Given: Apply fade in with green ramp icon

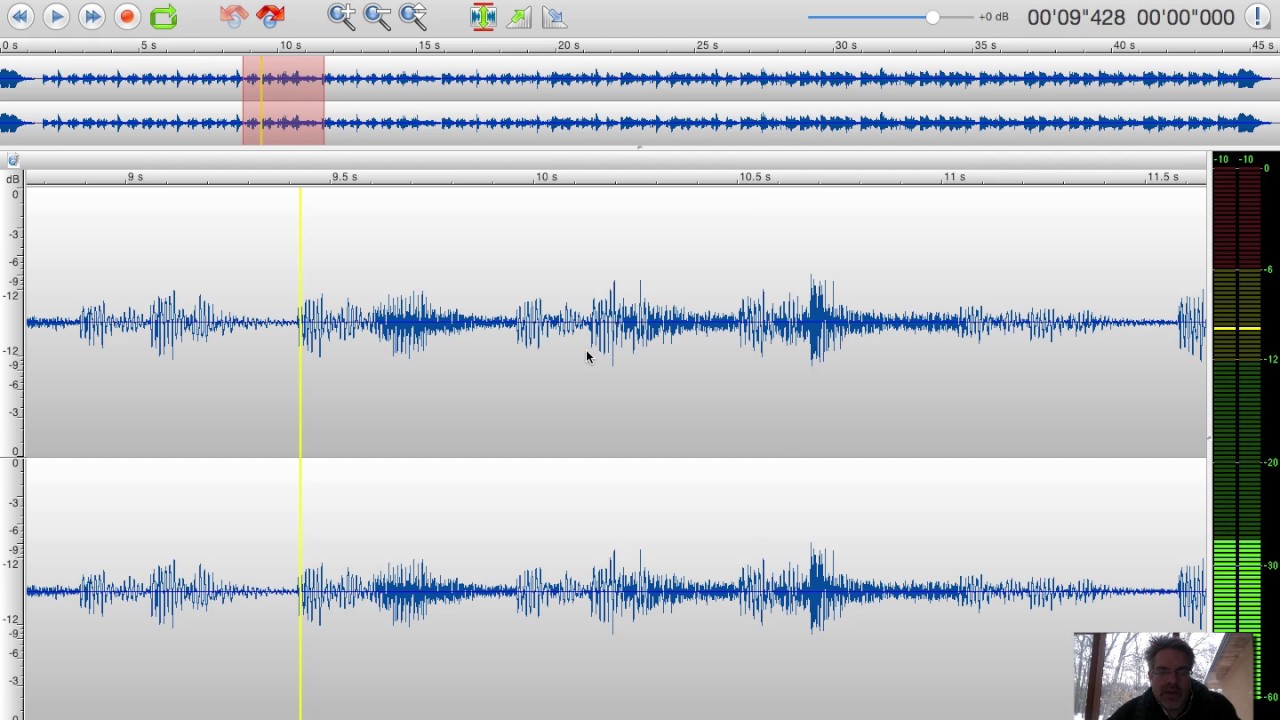Looking at the screenshot, I should pyautogui.click(x=519, y=16).
